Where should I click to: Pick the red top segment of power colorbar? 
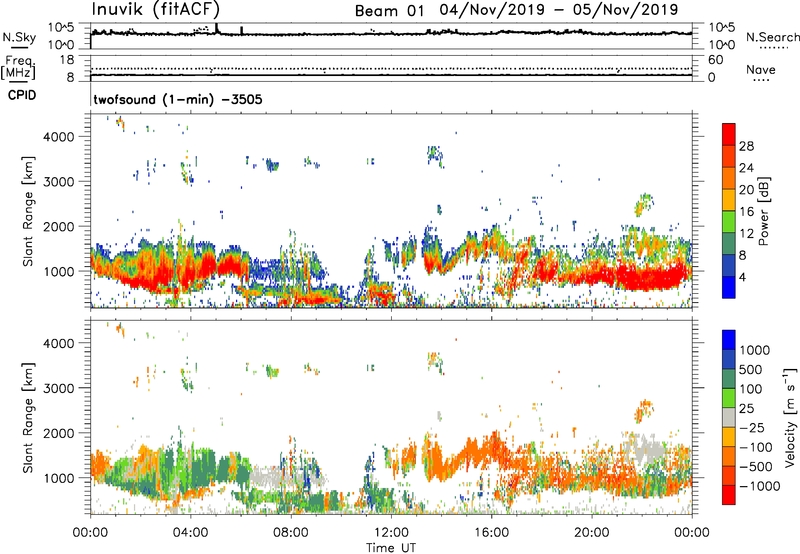pyautogui.click(x=729, y=134)
